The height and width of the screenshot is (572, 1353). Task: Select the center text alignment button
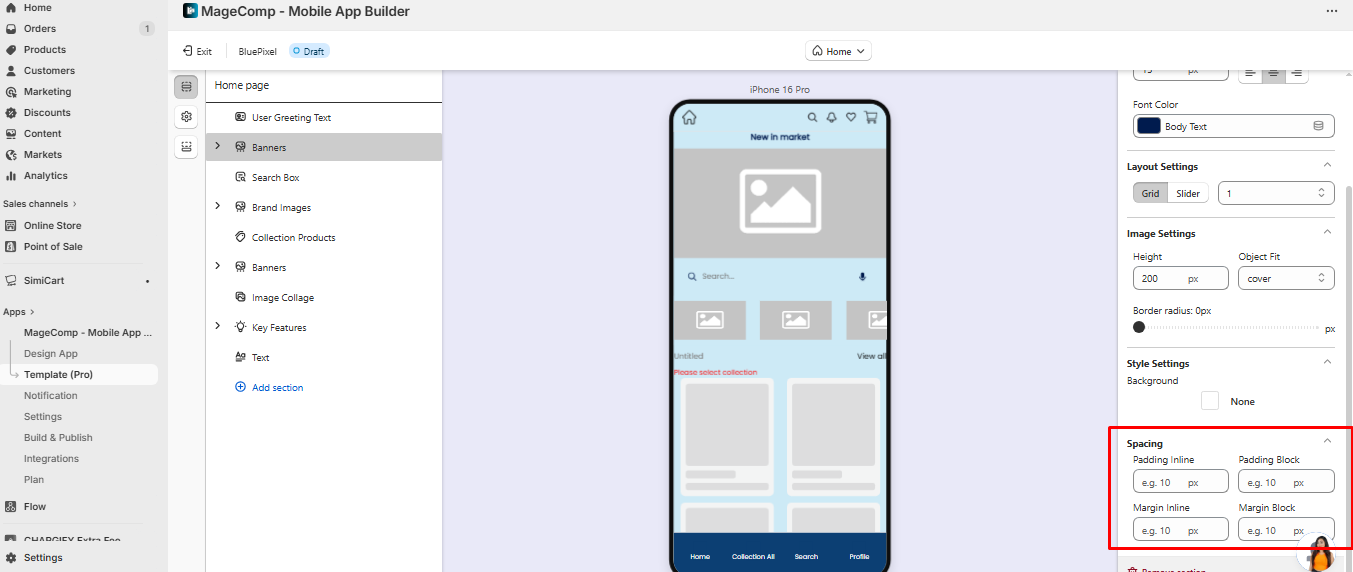click(1273, 72)
